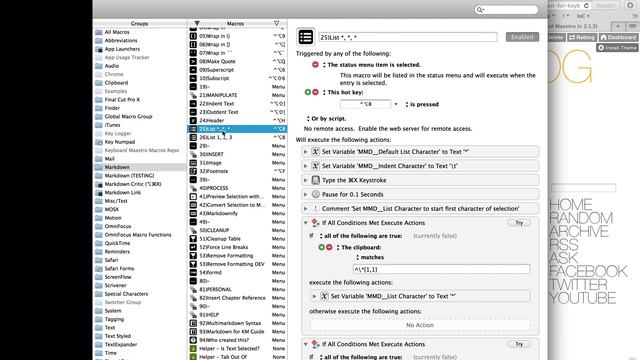
Task: Collapse the first If All Conditions Met action
Action: [x=305, y=223]
